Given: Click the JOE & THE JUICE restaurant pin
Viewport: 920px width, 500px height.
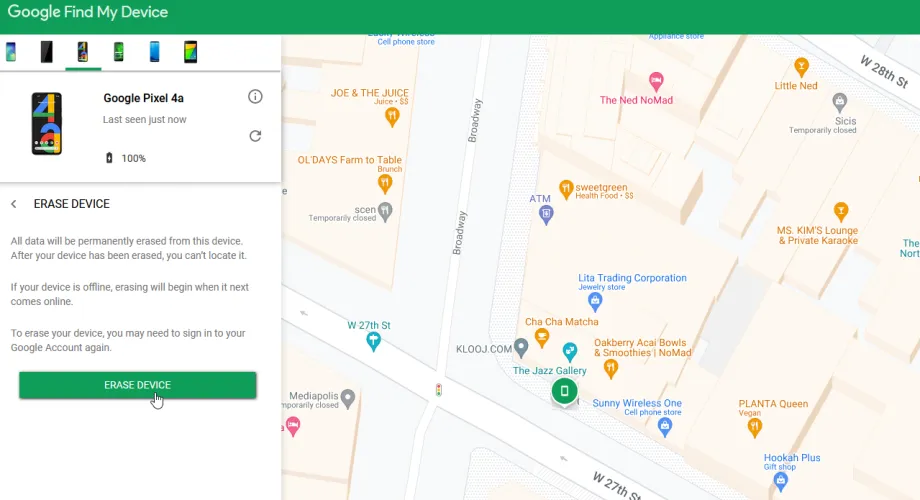Looking at the screenshot, I should tap(393, 117).
